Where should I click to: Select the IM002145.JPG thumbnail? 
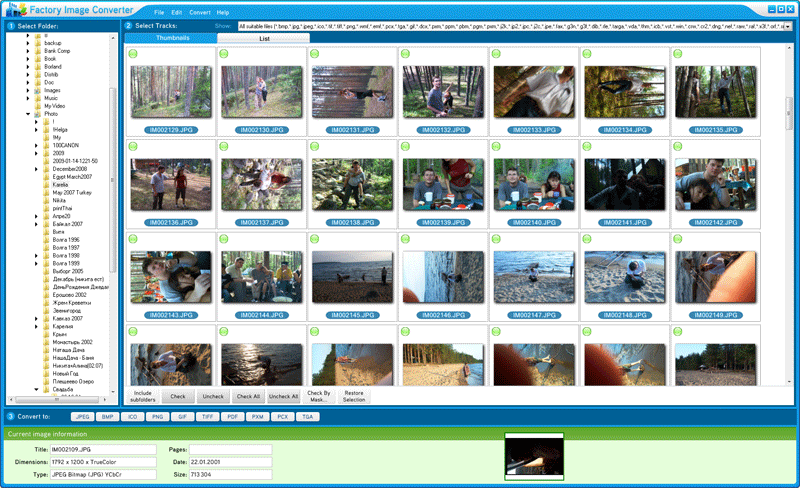[x=353, y=277]
